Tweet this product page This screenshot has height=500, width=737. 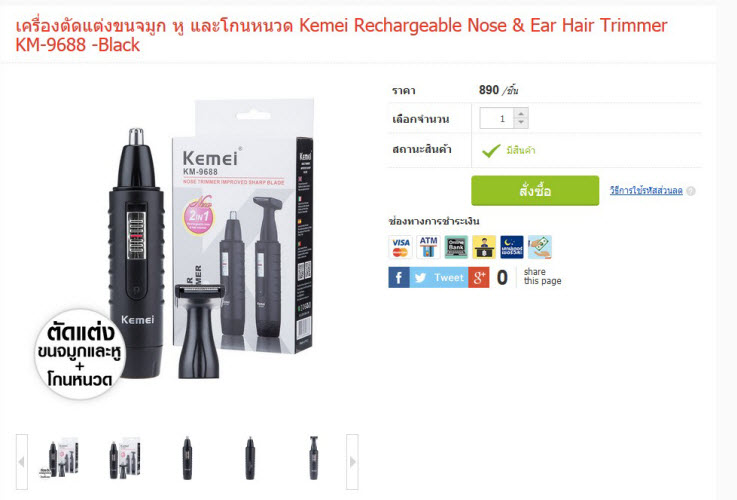pyautogui.click(x=439, y=277)
